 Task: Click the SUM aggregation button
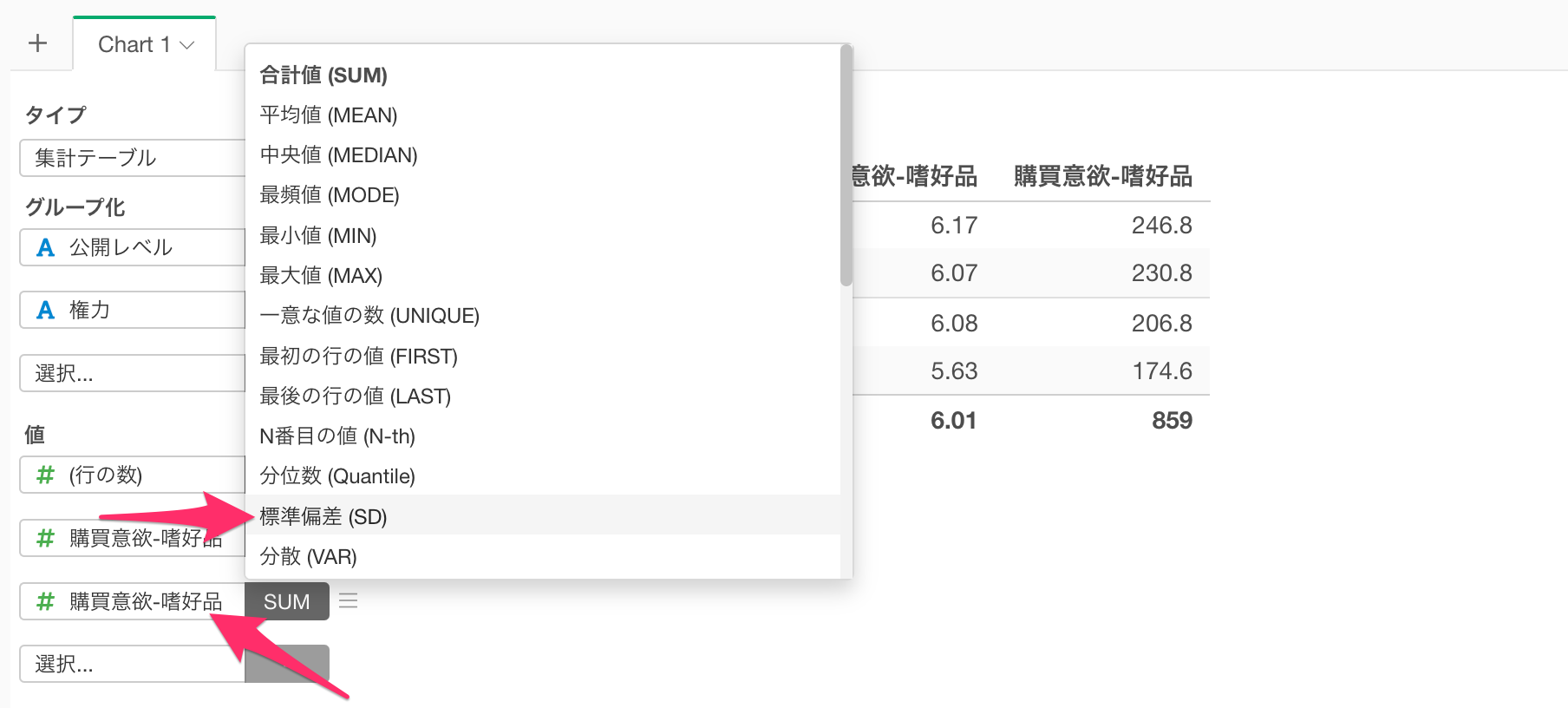(x=287, y=601)
